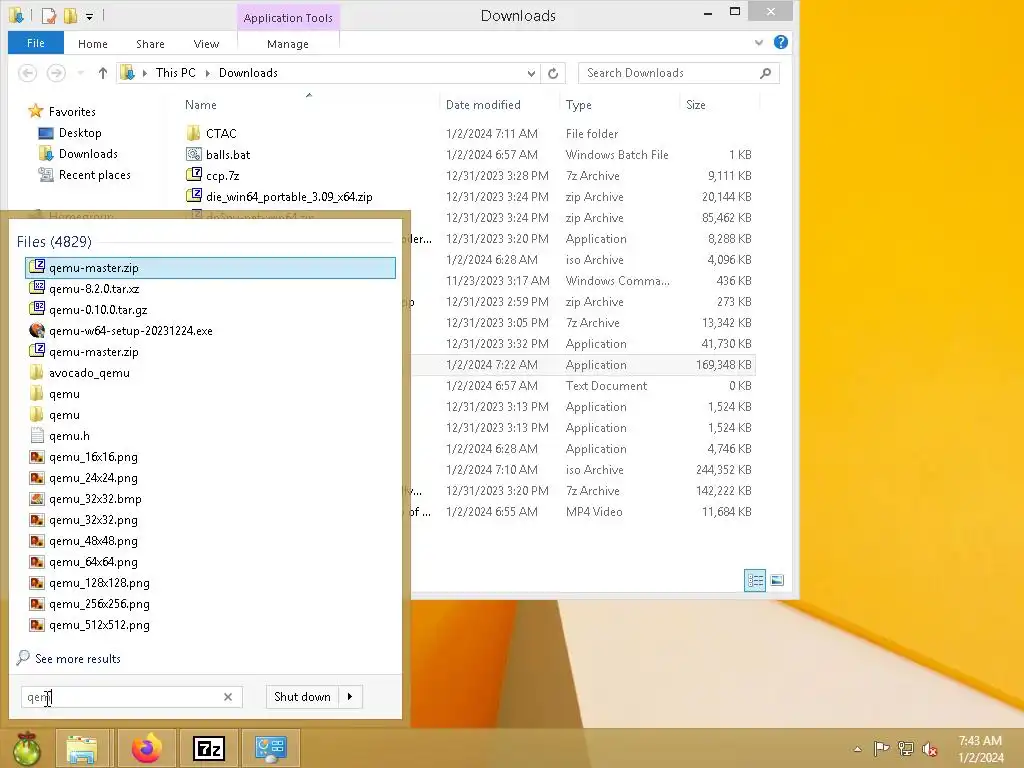1024x768 pixels.
Task: Open Downloads in the navigation pane
Action: point(88,153)
